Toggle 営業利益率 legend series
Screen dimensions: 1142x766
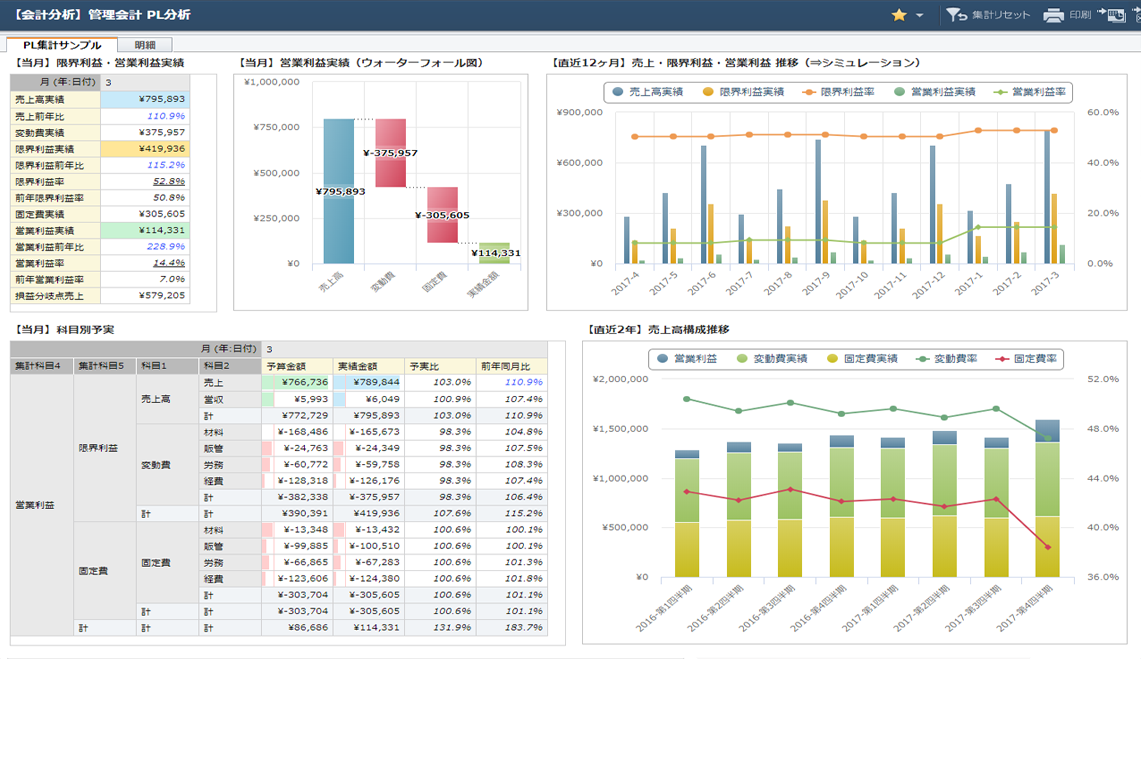[x=1030, y=92]
